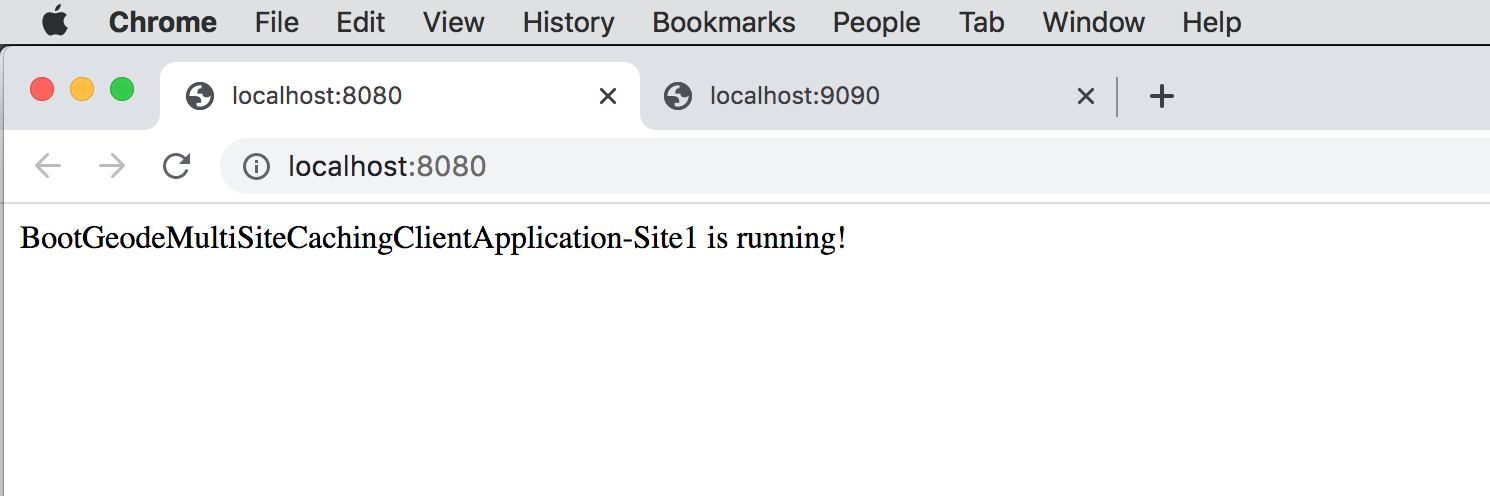Open the History menu
This screenshot has height=496, width=1490.
568,22
